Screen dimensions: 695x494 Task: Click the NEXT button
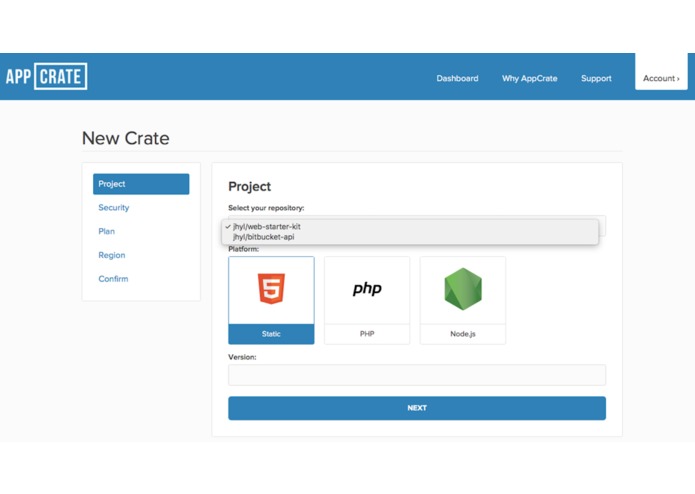tap(417, 408)
